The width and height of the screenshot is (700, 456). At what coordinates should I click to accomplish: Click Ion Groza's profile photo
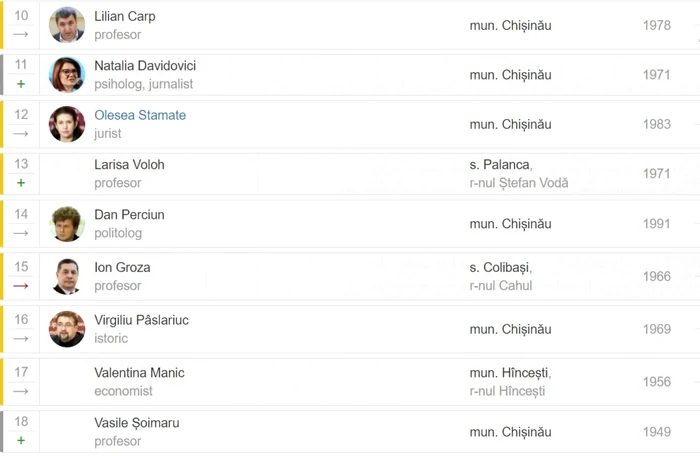(67, 276)
